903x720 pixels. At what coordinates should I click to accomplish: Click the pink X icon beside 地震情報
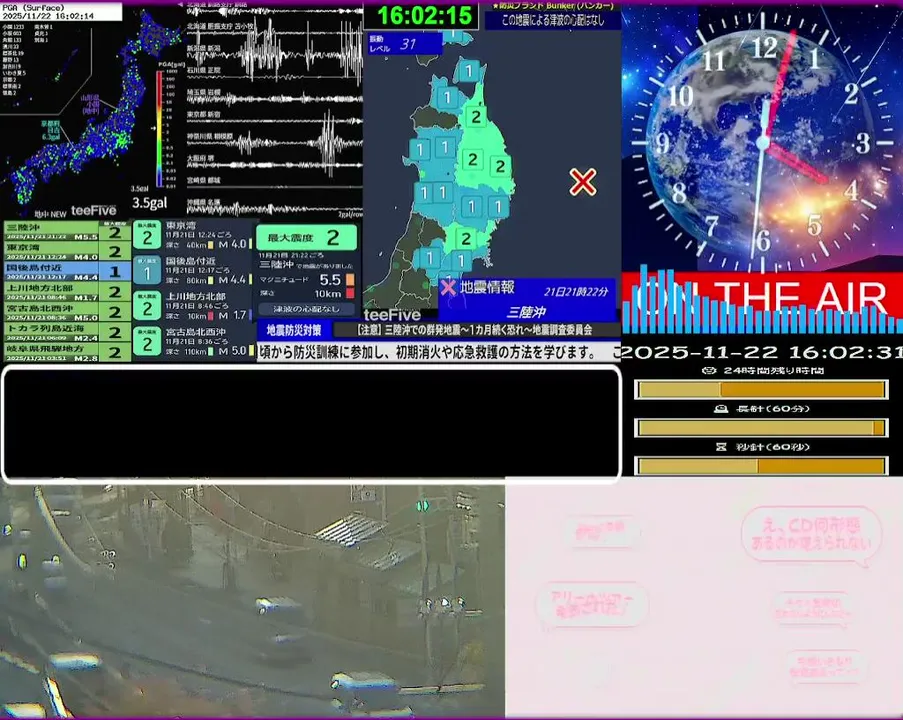pyautogui.click(x=448, y=287)
